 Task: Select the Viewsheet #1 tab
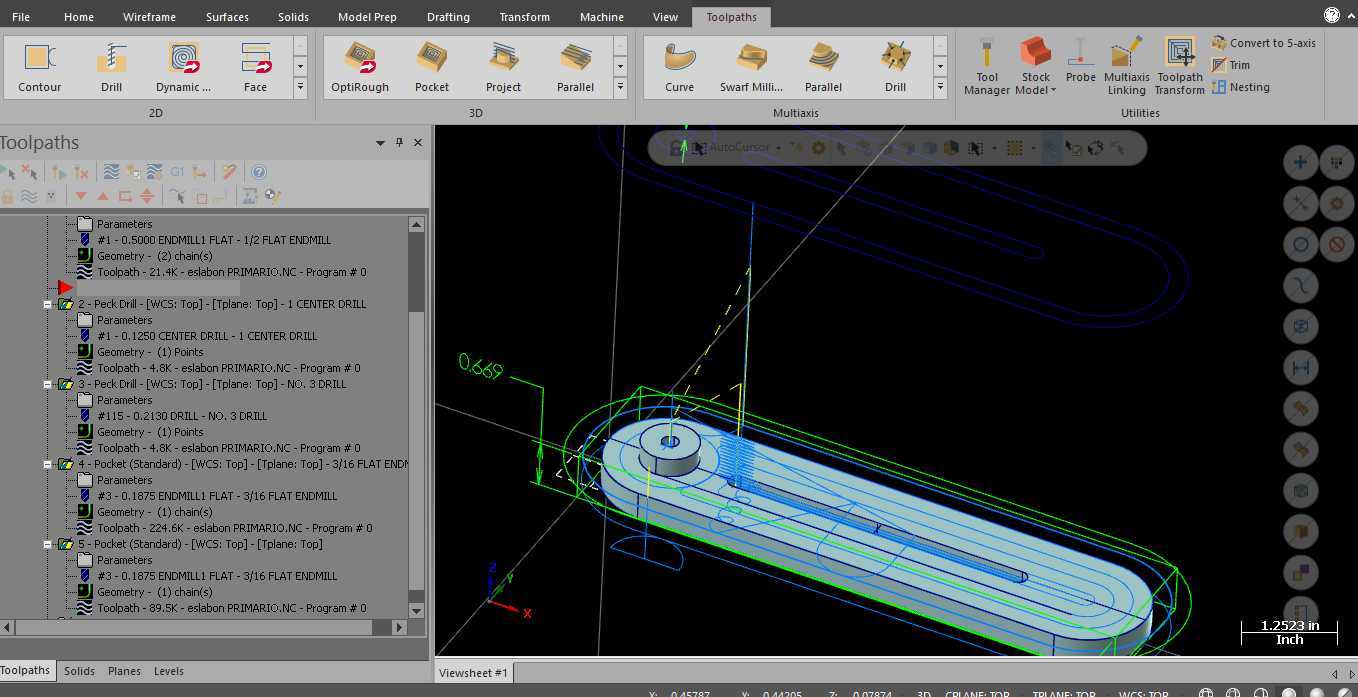(473, 672)
